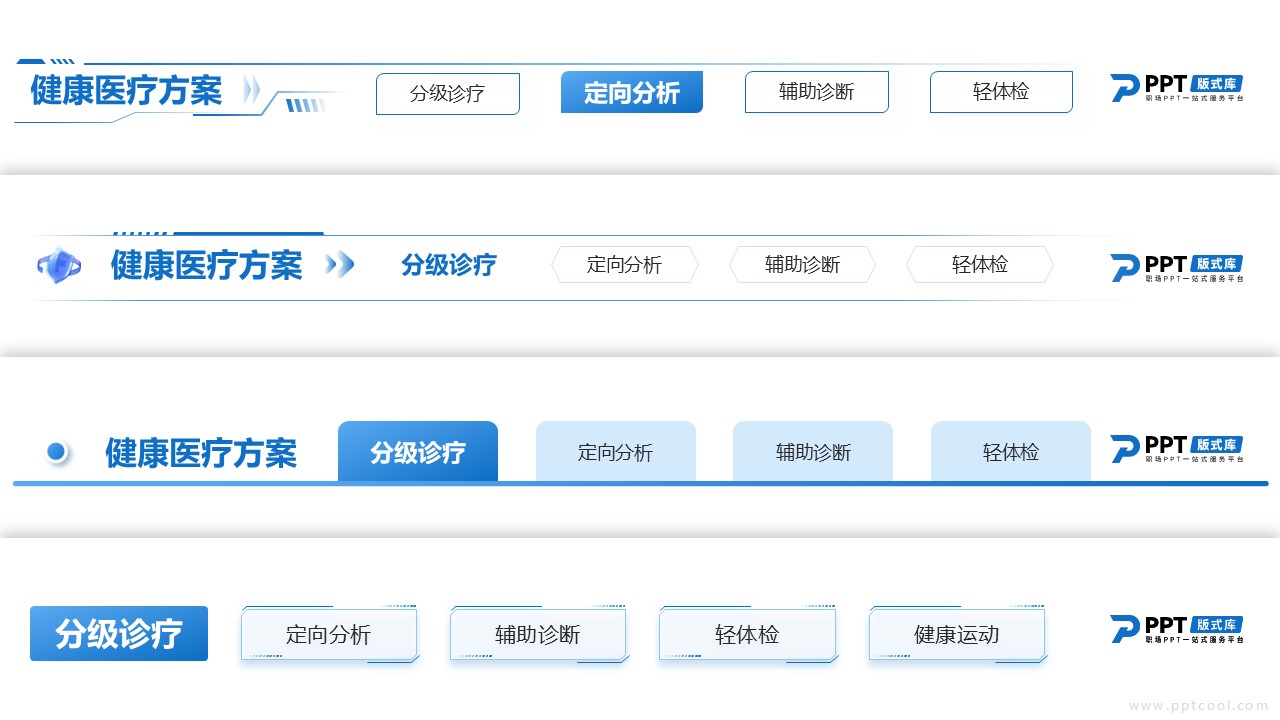Switch to the hexagon-shaped 轻体检 tab
The image size is (1280, 720).
click(979, 265)
